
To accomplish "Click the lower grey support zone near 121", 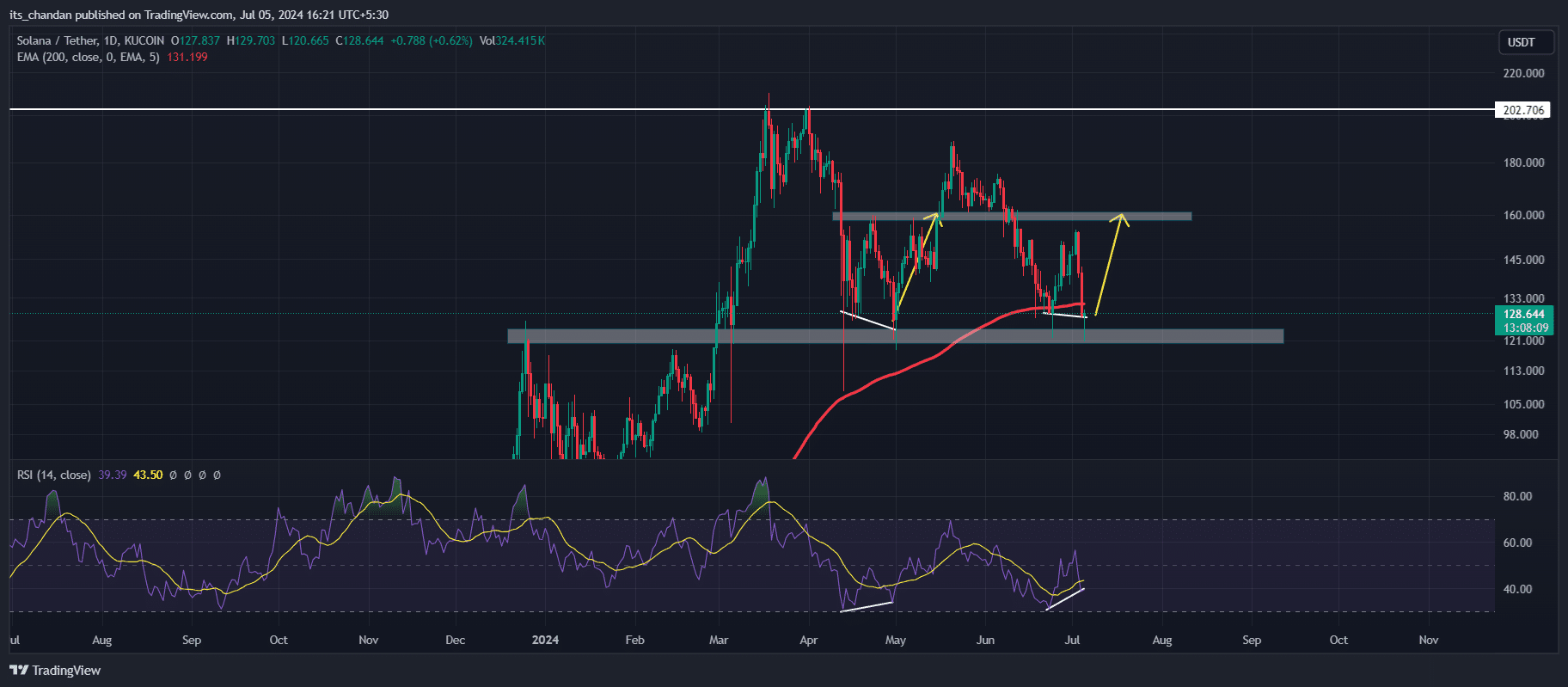I will [895, 336].
